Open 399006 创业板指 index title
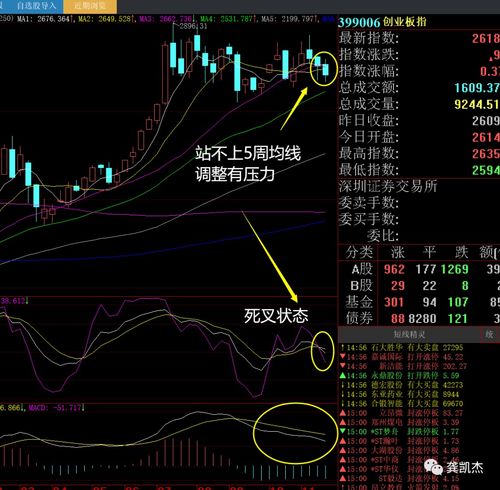This screenshot has width=500, height=490. (x=382, y=22)
